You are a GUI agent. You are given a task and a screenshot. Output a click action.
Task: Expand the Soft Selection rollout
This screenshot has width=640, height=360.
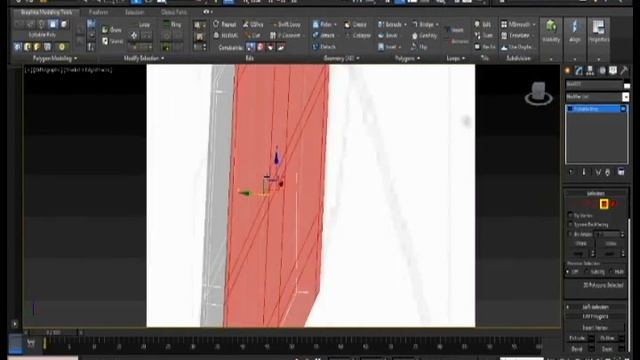(x=596, y=307)
